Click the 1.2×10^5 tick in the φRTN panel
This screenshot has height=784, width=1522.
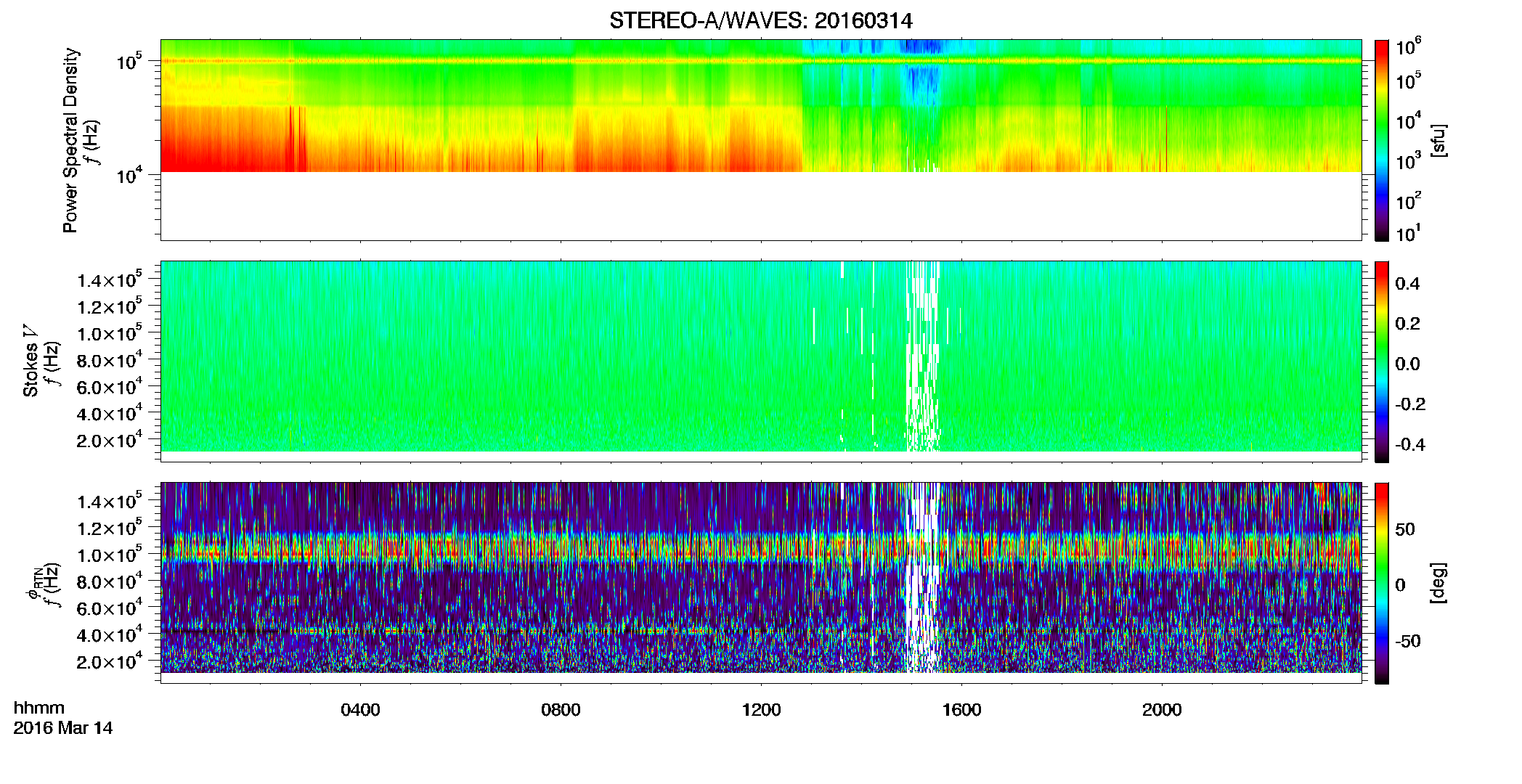click(x=110, y=528)
